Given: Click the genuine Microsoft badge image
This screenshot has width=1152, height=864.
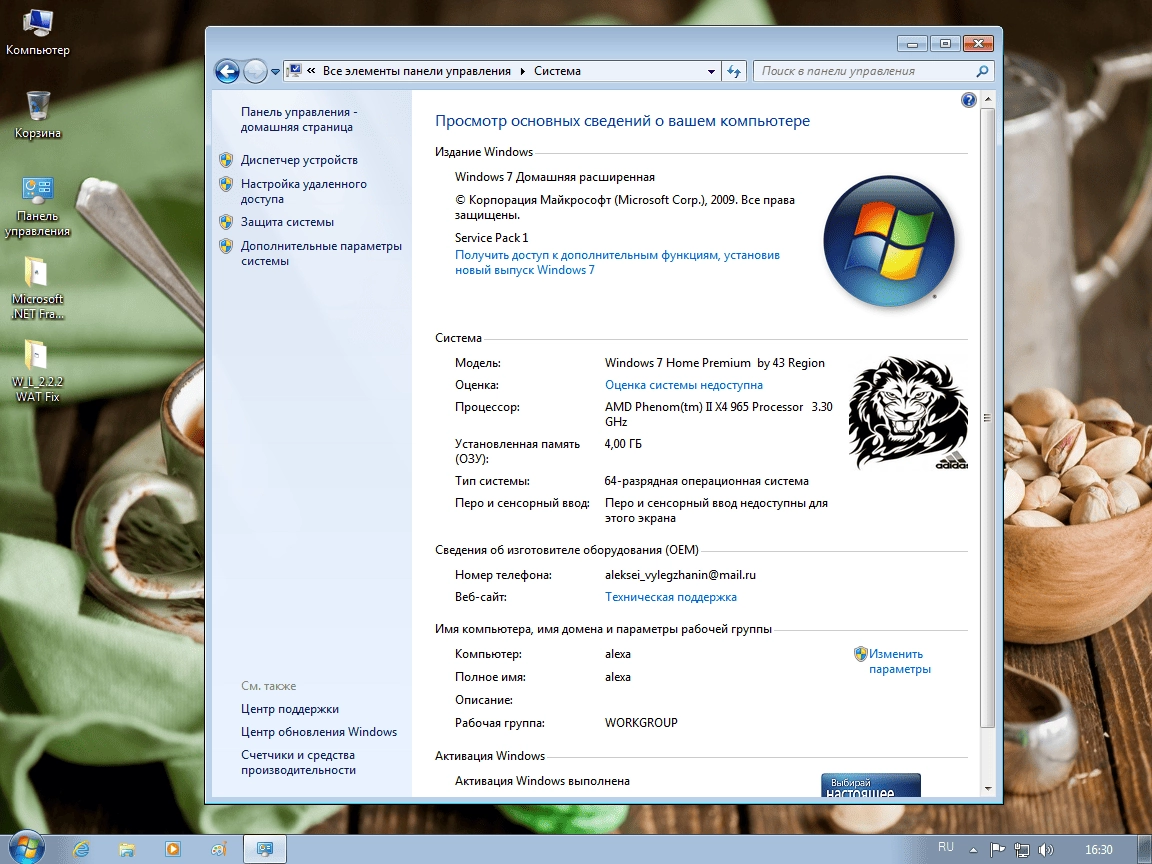Looking at the screenshot, I should pyautogui.click(x=871, y=785).
